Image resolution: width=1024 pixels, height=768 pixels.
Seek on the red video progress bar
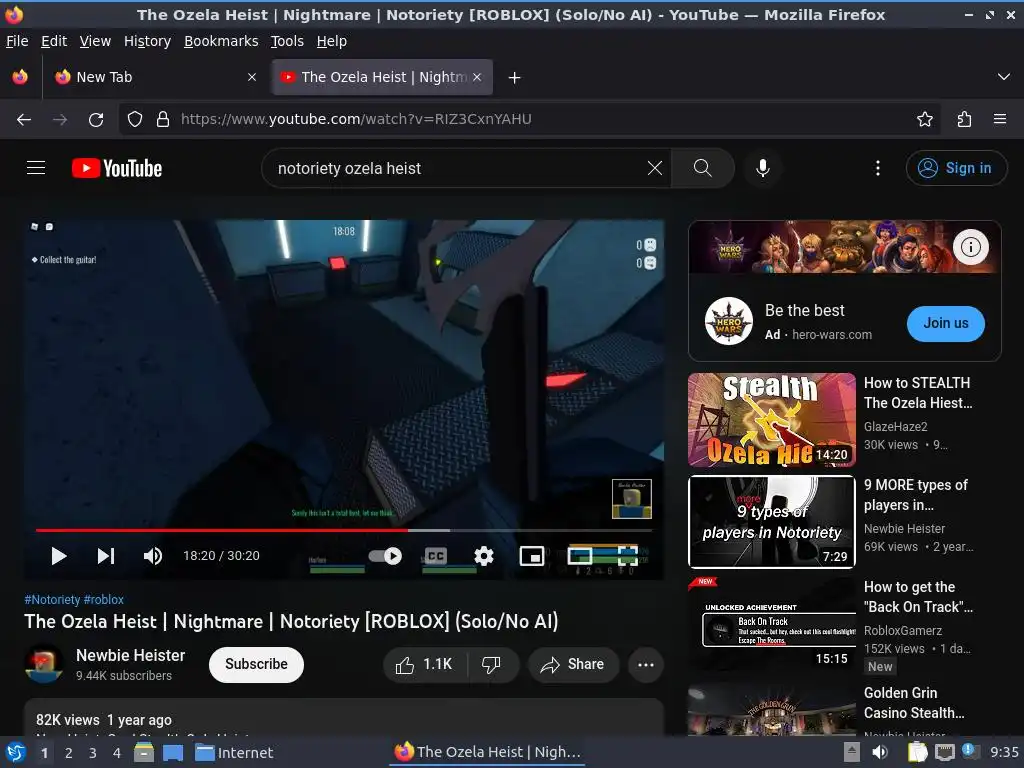tap(344, 530)
